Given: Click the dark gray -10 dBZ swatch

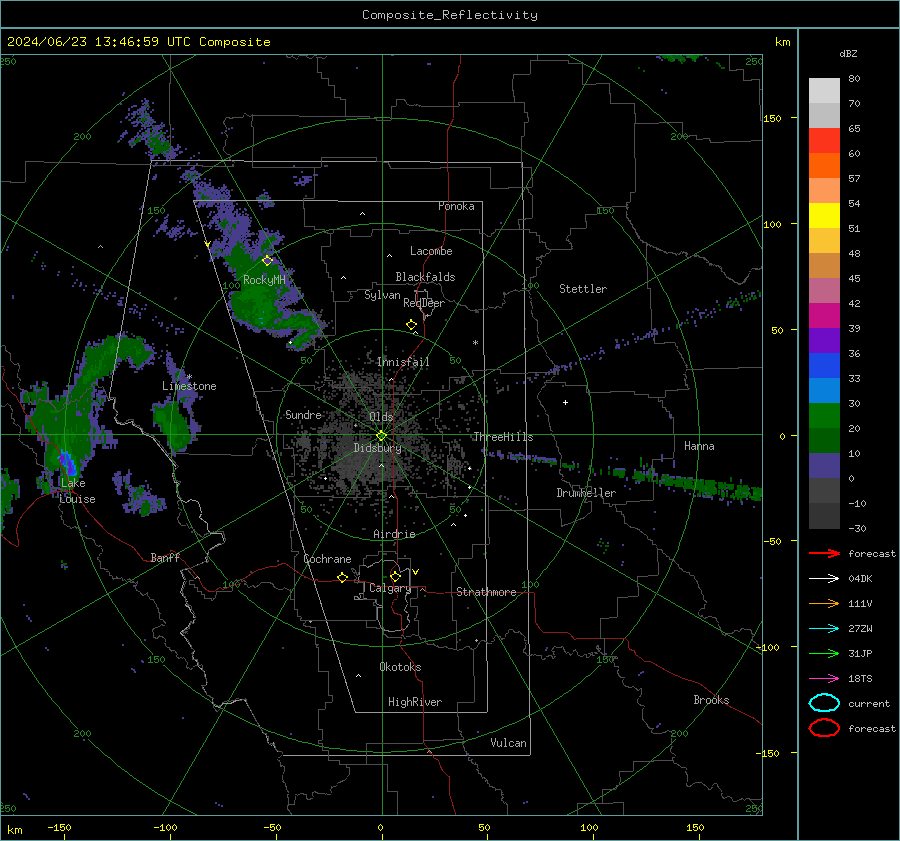Looking at the screenshot, I should [824, 490].
